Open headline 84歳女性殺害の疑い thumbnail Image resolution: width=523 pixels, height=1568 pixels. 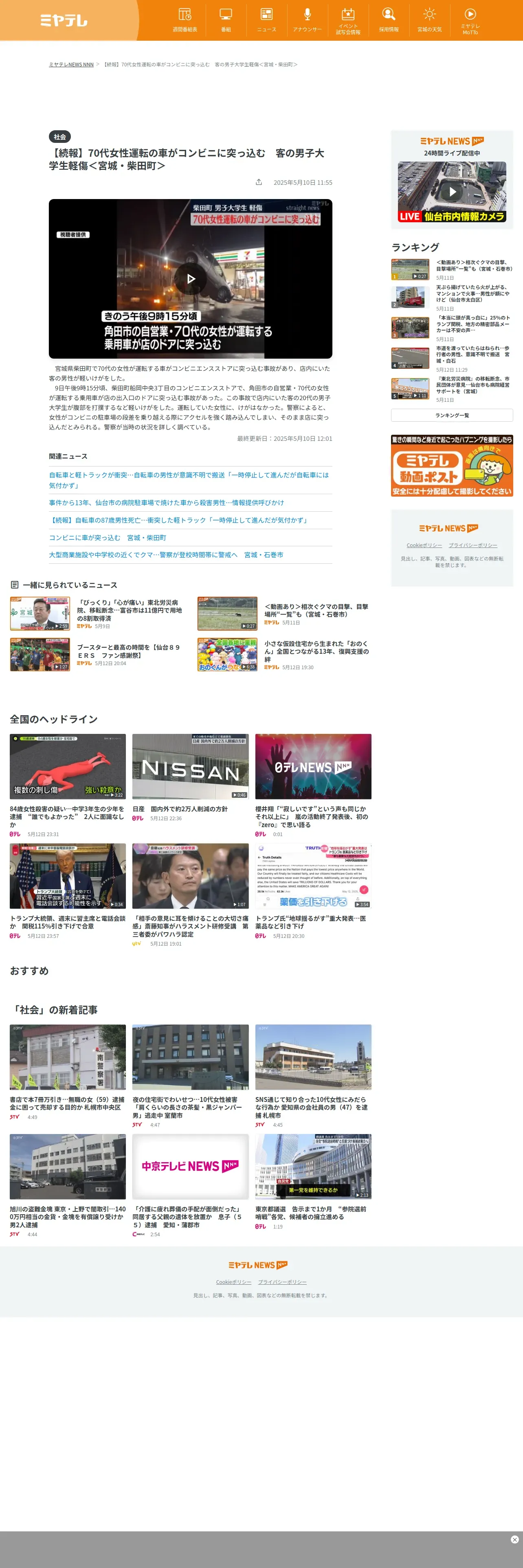click(x=68, y=766)
